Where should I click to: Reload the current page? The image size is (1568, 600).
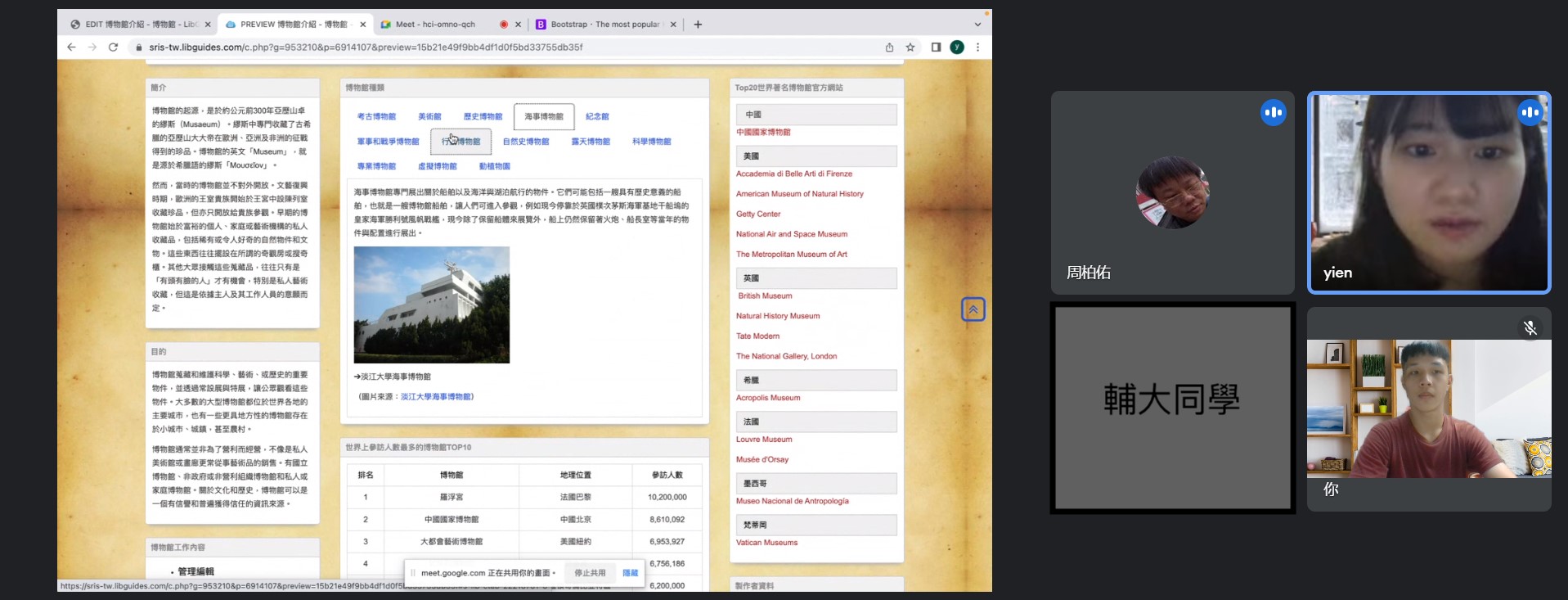pos(113,47)
